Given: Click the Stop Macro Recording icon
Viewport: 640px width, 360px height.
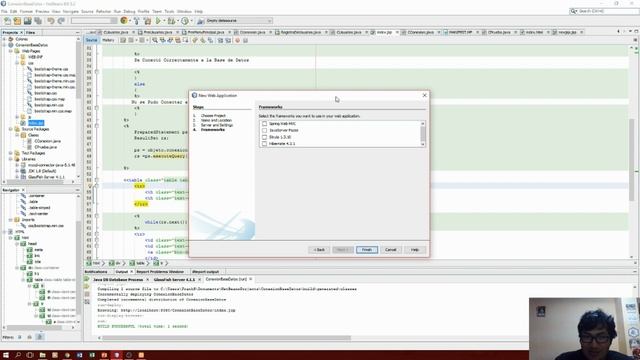Looking at the screenshot, I should (245, 40).
